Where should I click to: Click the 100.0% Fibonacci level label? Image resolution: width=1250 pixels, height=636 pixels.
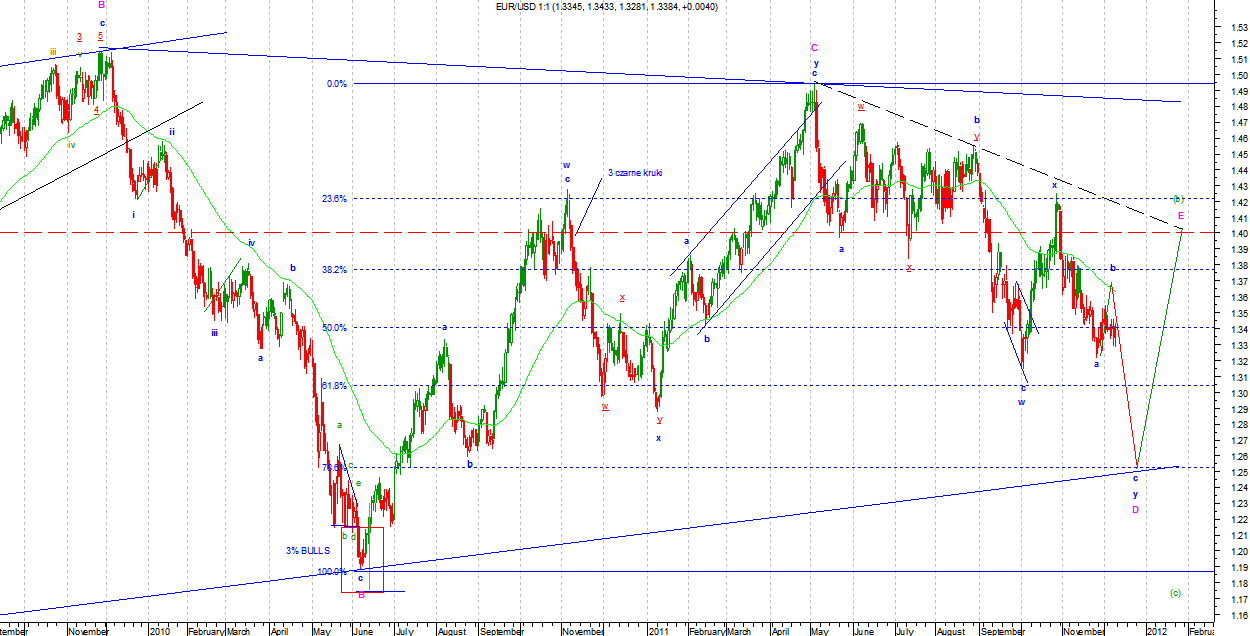[x=331, y=572]
